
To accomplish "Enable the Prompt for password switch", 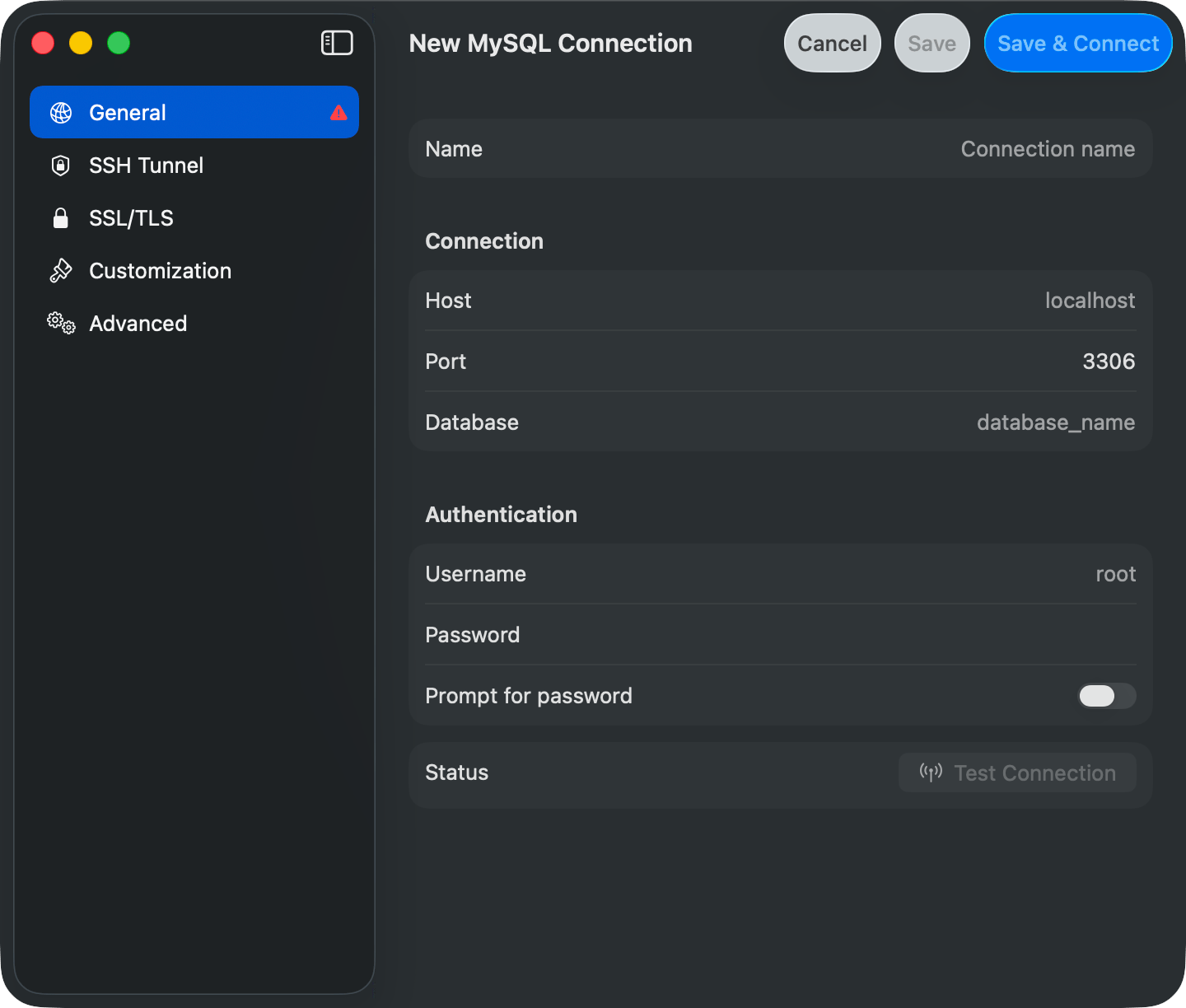I will coord(1107,696).
